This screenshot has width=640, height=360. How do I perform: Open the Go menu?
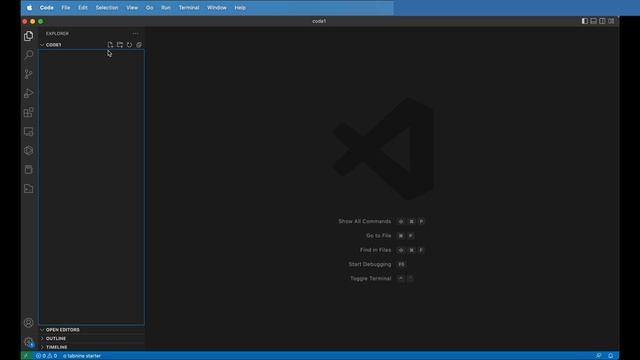[x=149, y=8]
